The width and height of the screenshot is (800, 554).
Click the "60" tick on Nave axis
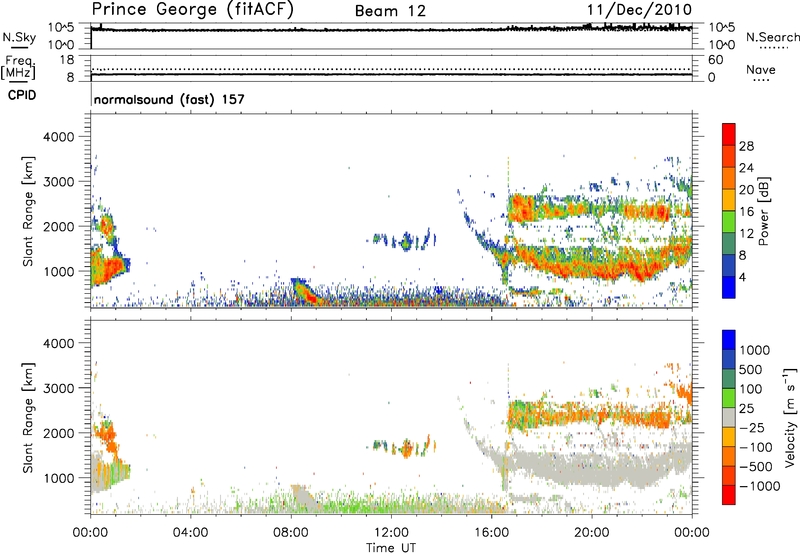click(x=715, y=60)
